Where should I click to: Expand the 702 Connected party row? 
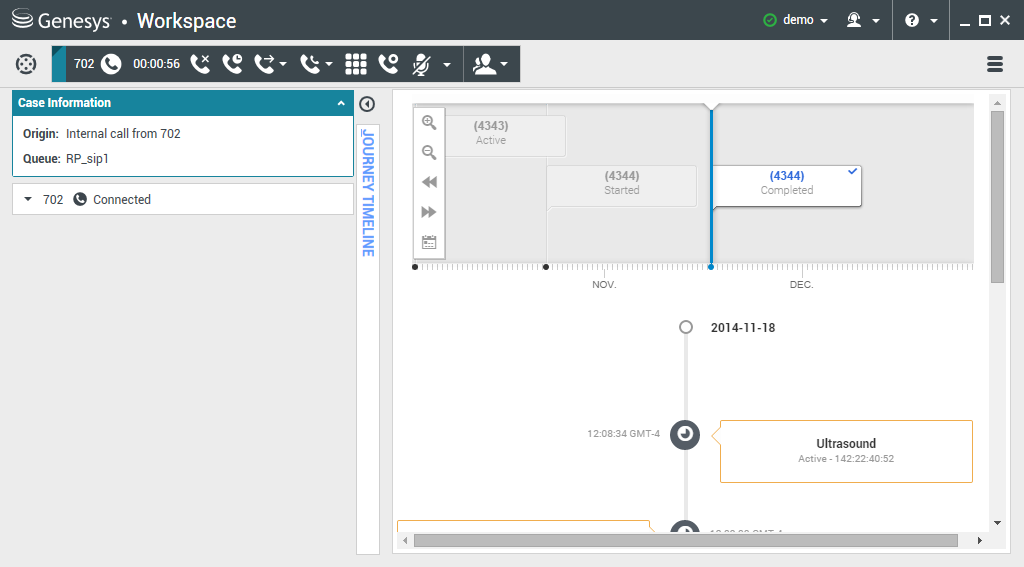pyautogui.click(x=28, y=200)
